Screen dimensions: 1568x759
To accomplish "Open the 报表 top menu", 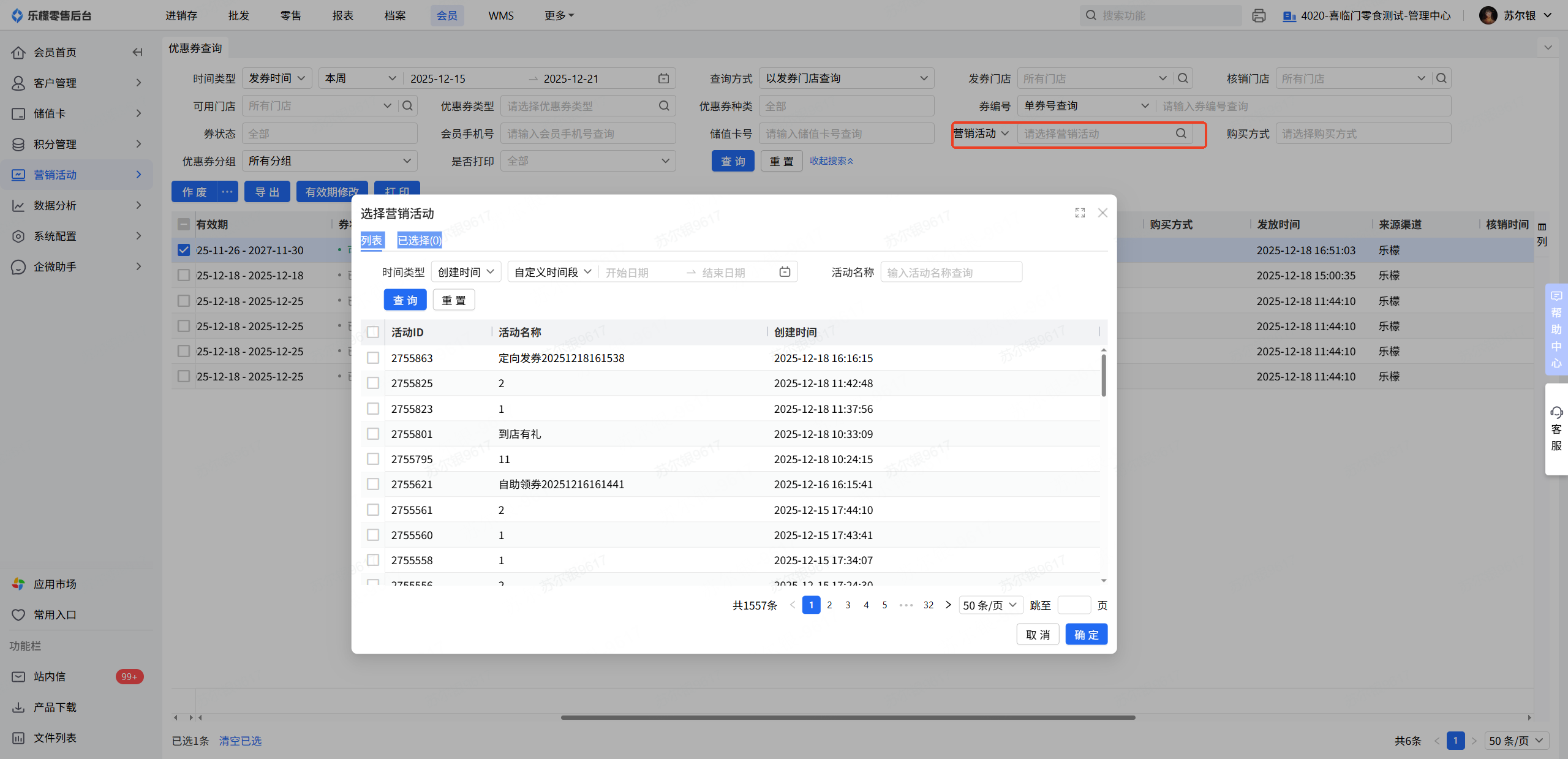I will click(x=342, y=16).
